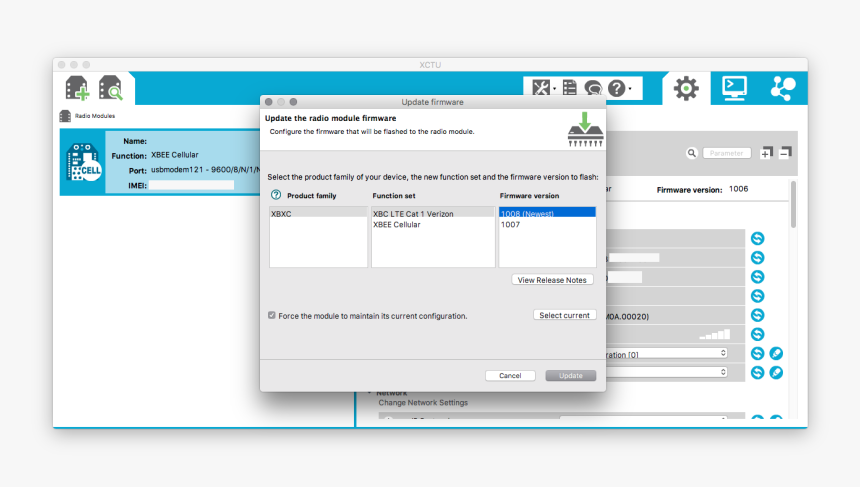Viewport: 860px width, 487px height.
Task: Click the Add radio module icon
Action: 77,88
